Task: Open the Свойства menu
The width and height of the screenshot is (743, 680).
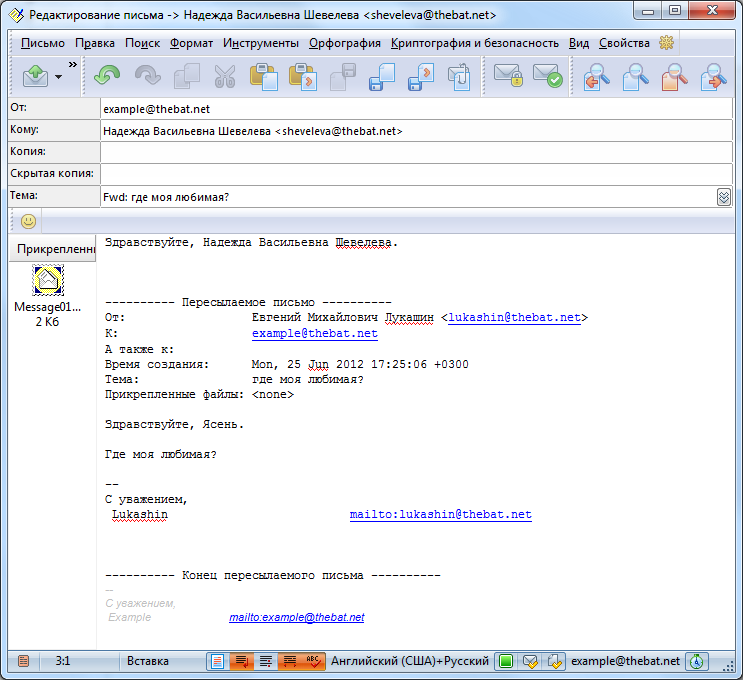Action: 624,43
